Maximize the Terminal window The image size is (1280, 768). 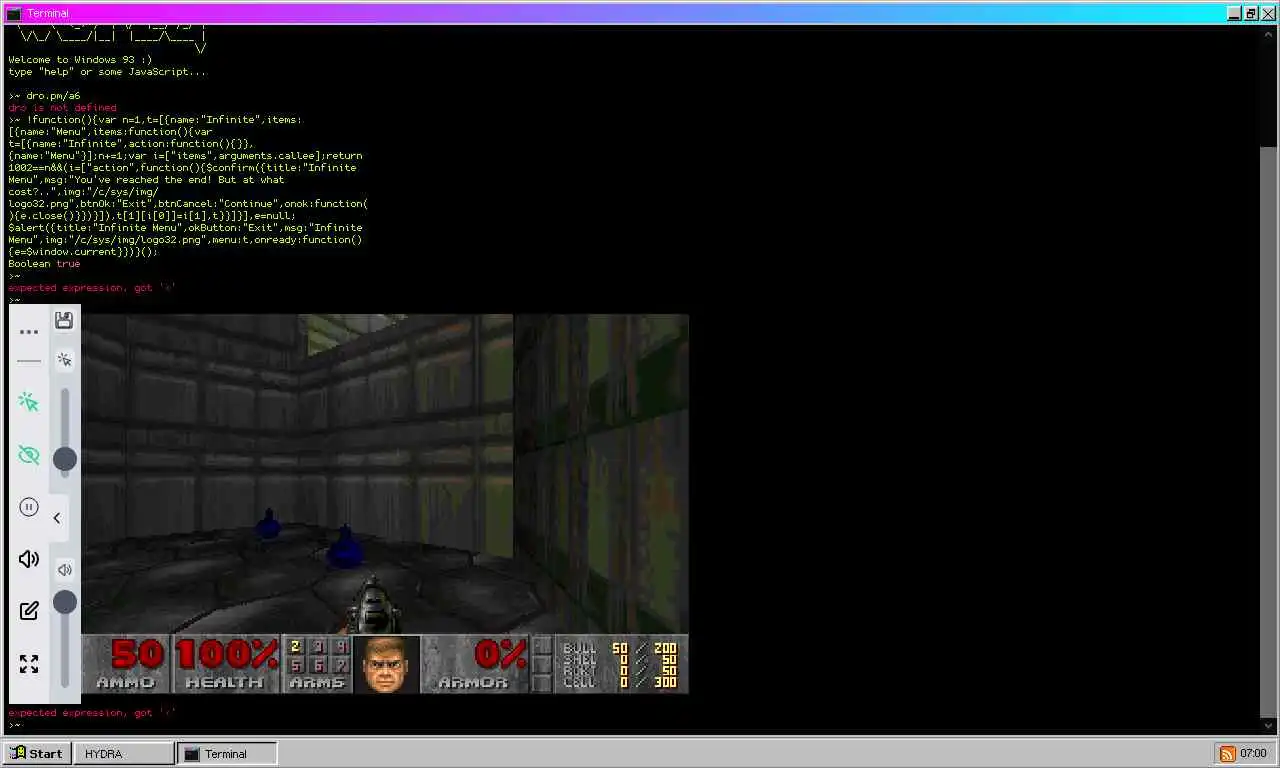pyautogui.click(x=1250, y=13)
